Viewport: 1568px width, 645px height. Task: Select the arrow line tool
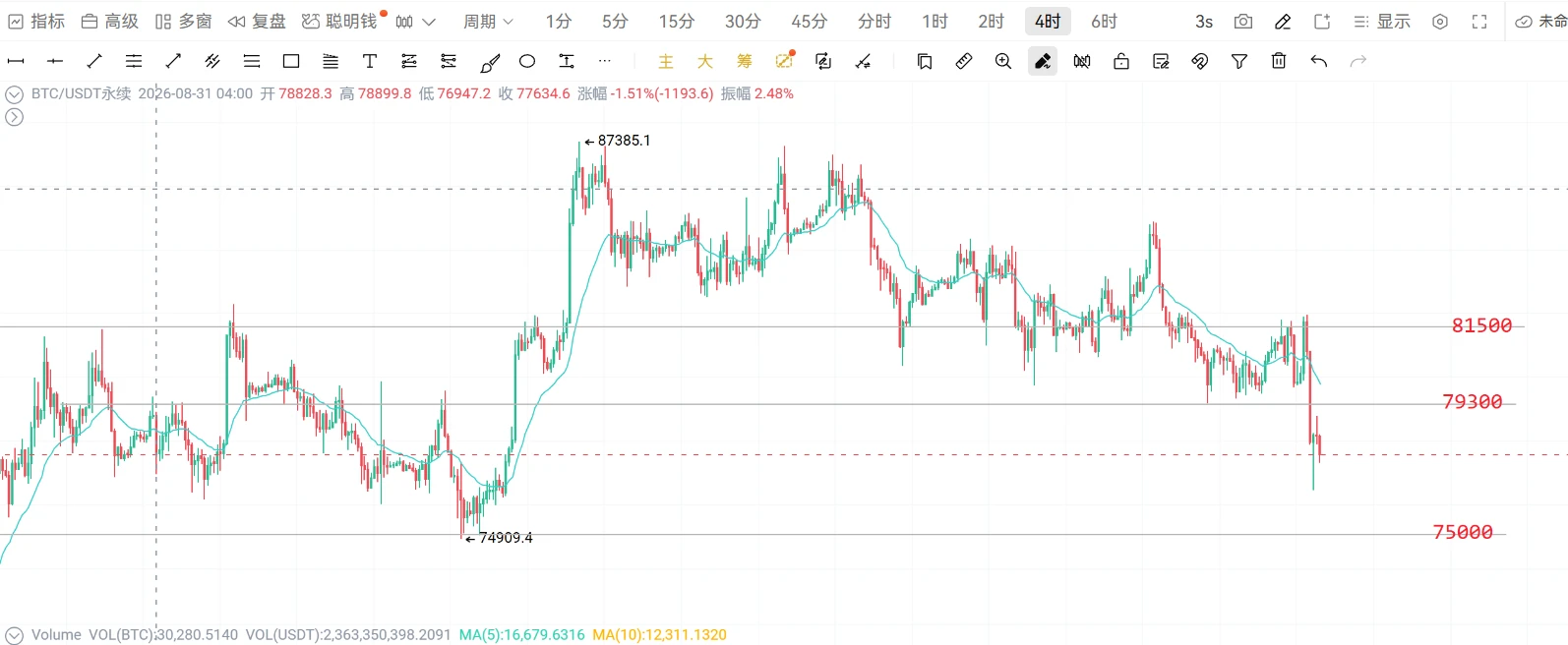(173, 61)
